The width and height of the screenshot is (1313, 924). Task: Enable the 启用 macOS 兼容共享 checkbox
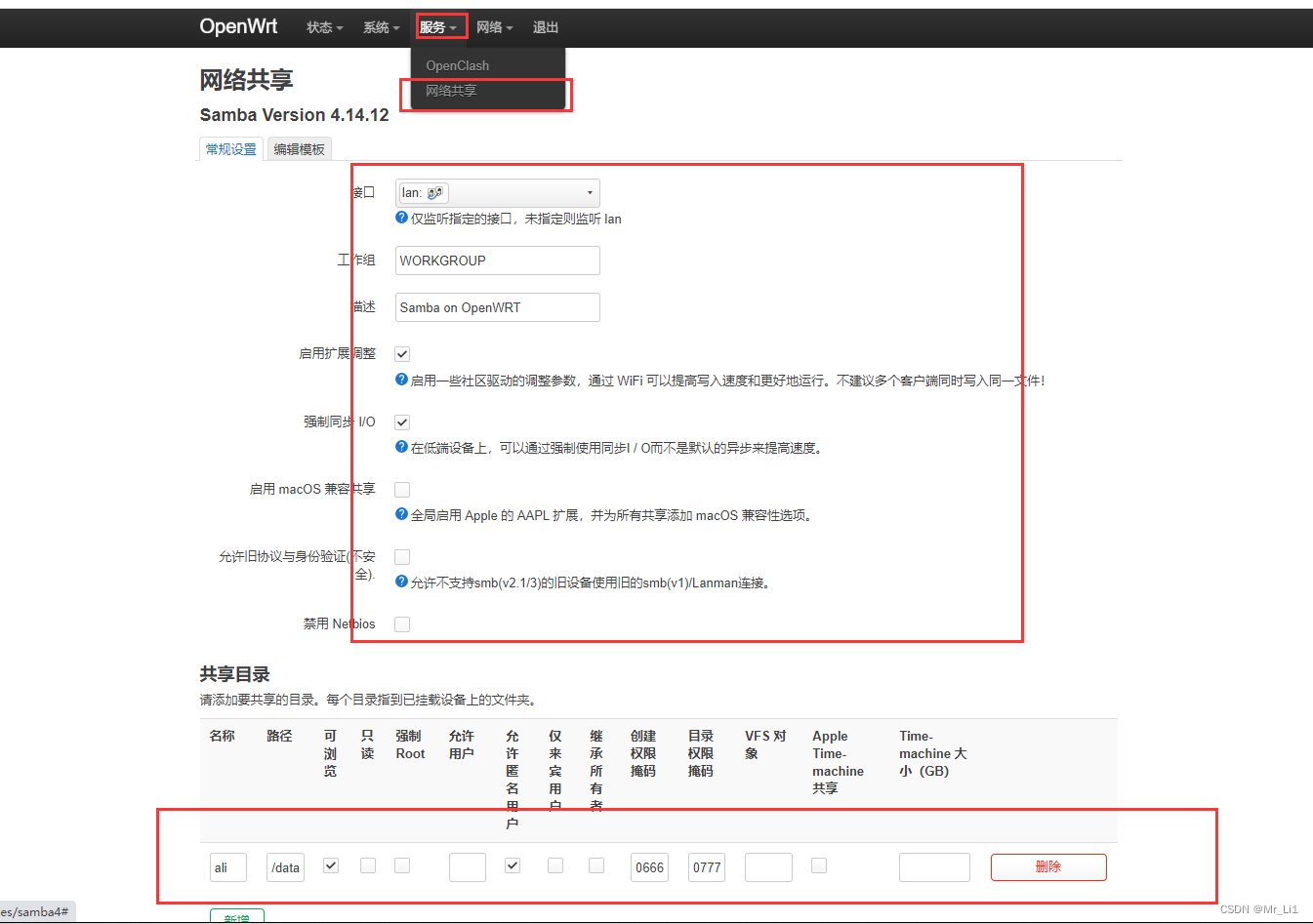[401, 489]
